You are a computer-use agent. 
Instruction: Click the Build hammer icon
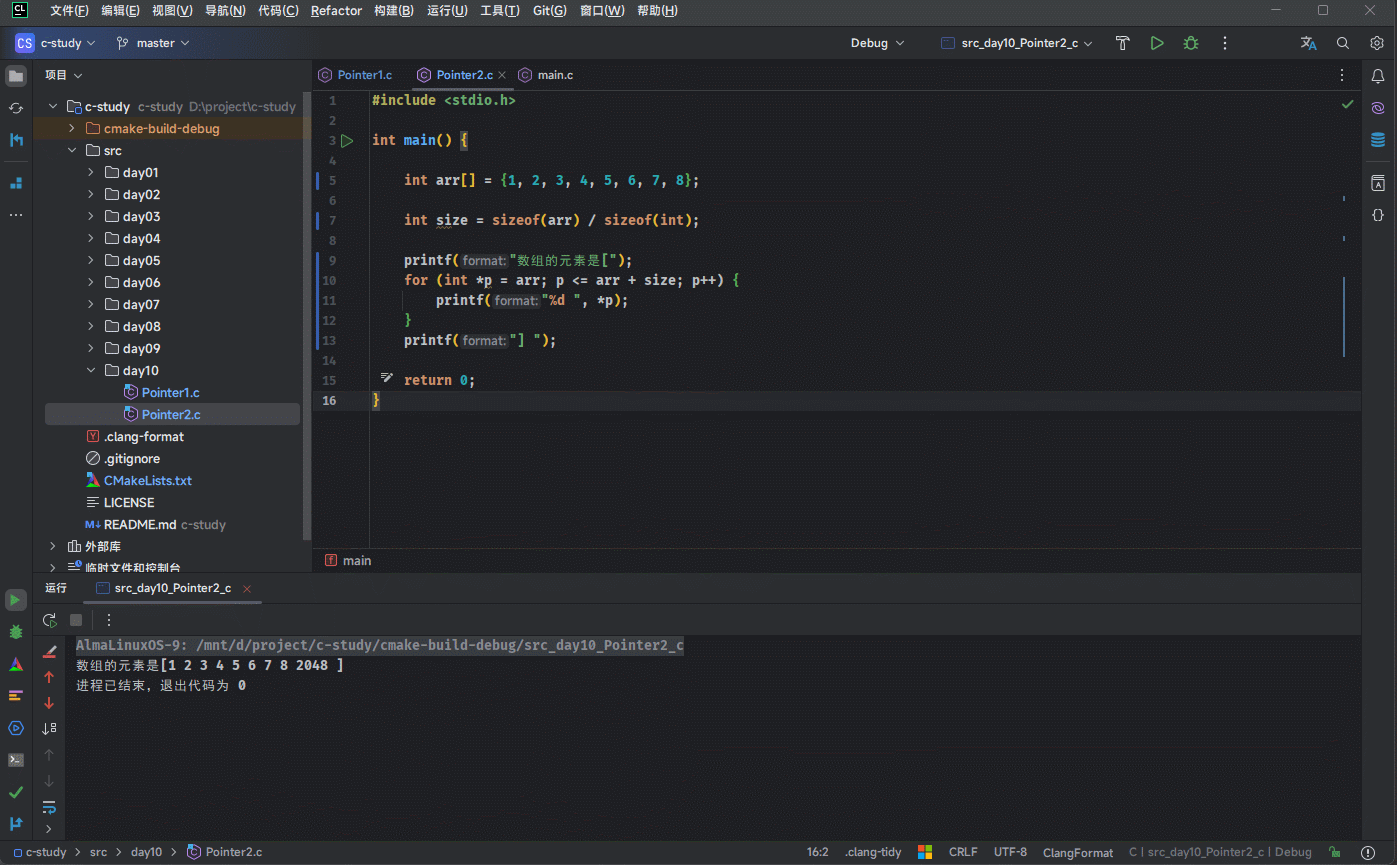pos(1122,43)
